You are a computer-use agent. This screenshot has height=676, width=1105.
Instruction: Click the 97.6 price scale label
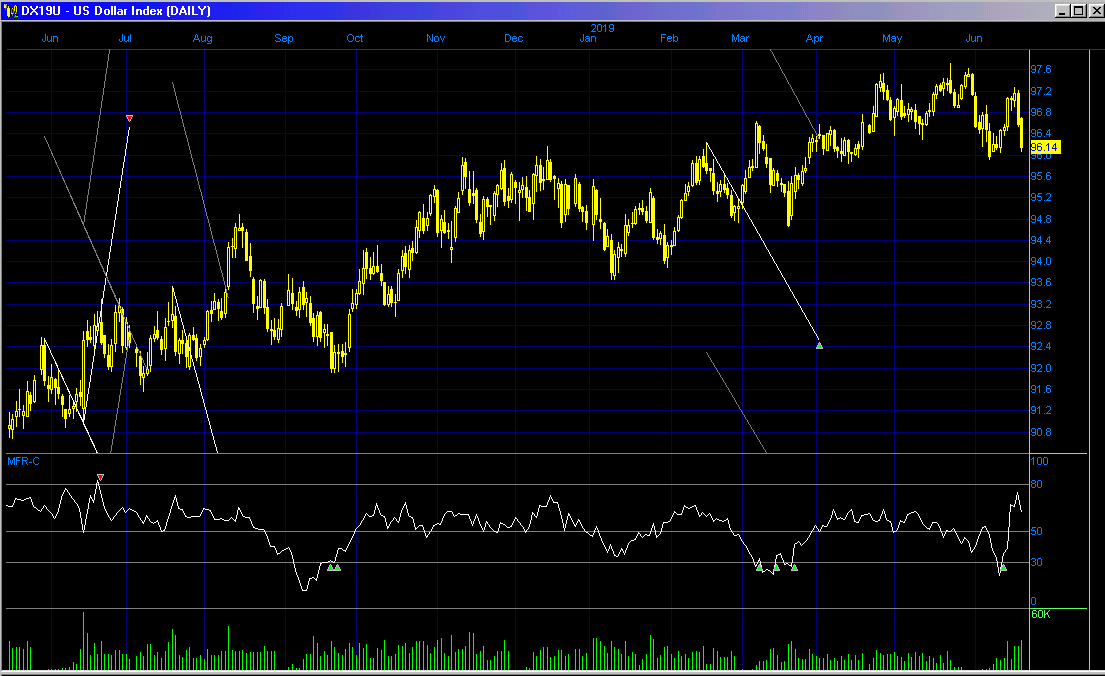1041,69
